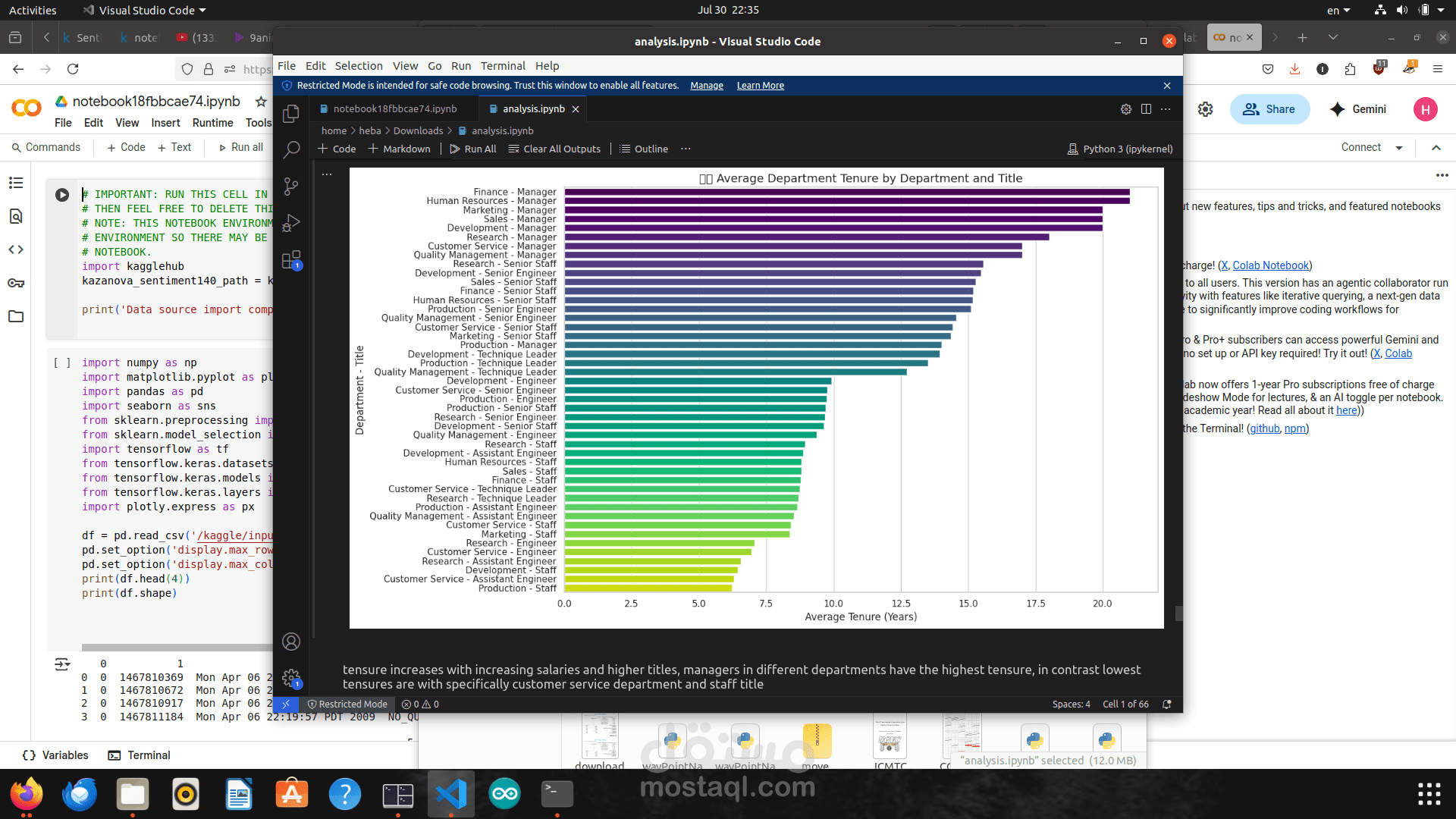Viewport: 1456px width, 819px height.
Task: Click the Learn More link in banner
Action: 760,86
